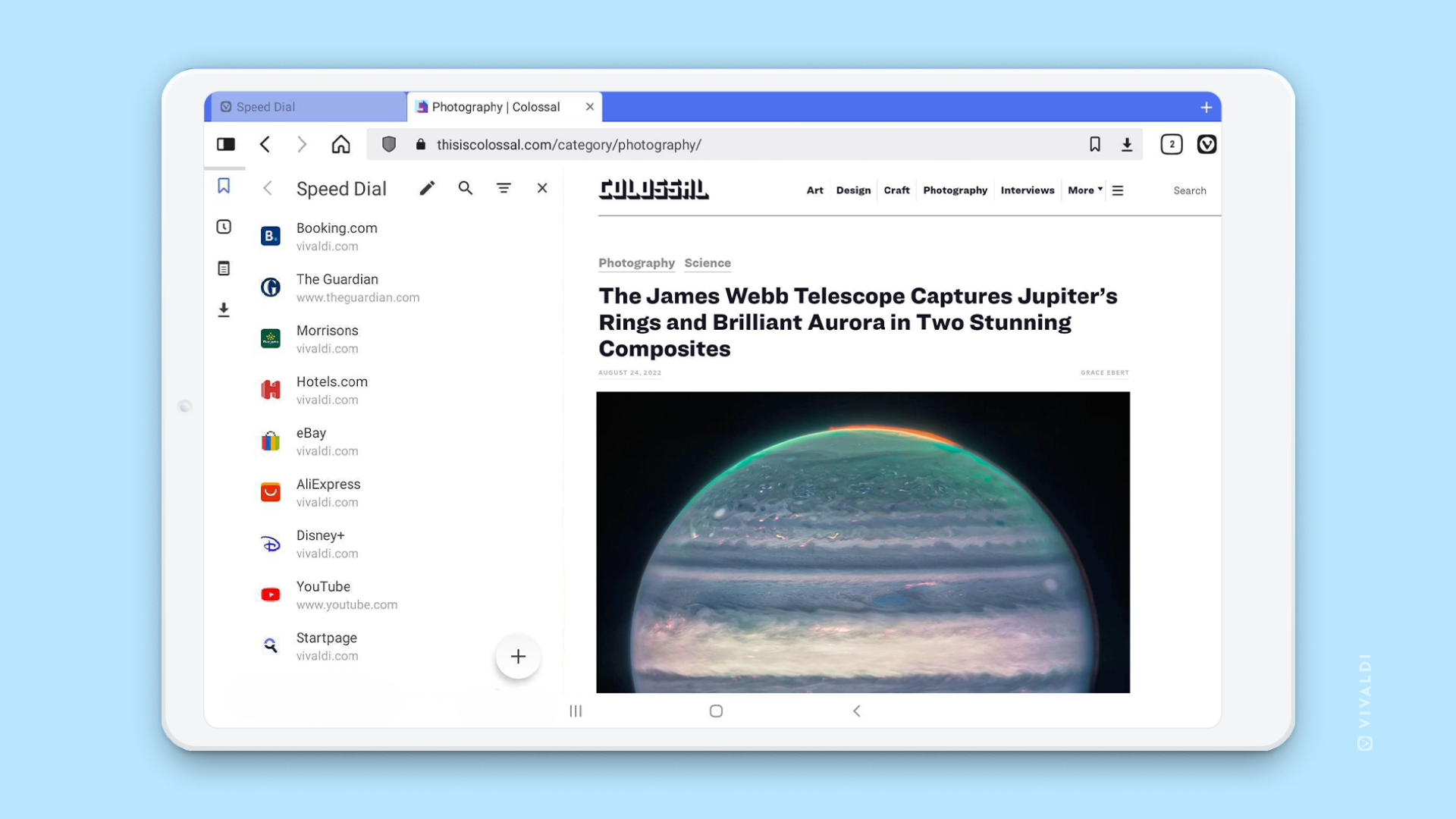Expand the More navigation menu on Colossal
Screen dimensions: 1456x819
(1084, 190)
